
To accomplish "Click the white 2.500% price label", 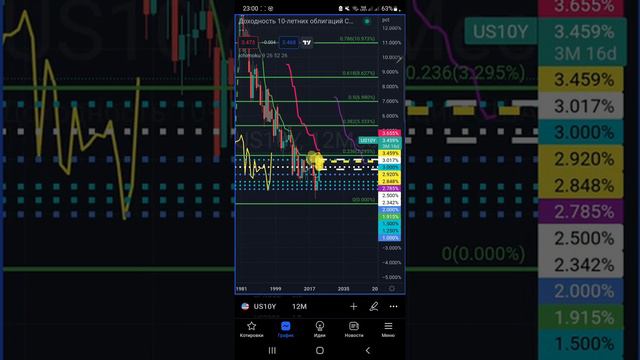I will pos(390,196).
